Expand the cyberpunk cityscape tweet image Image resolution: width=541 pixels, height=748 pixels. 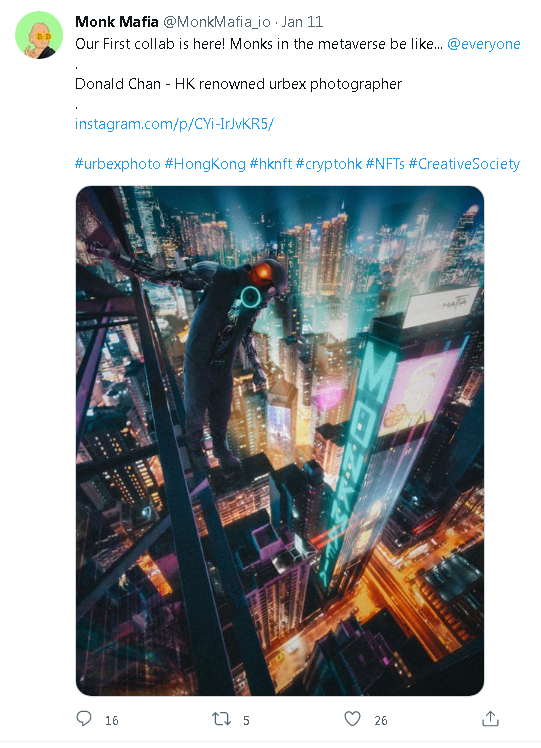(x=280, y=441)
